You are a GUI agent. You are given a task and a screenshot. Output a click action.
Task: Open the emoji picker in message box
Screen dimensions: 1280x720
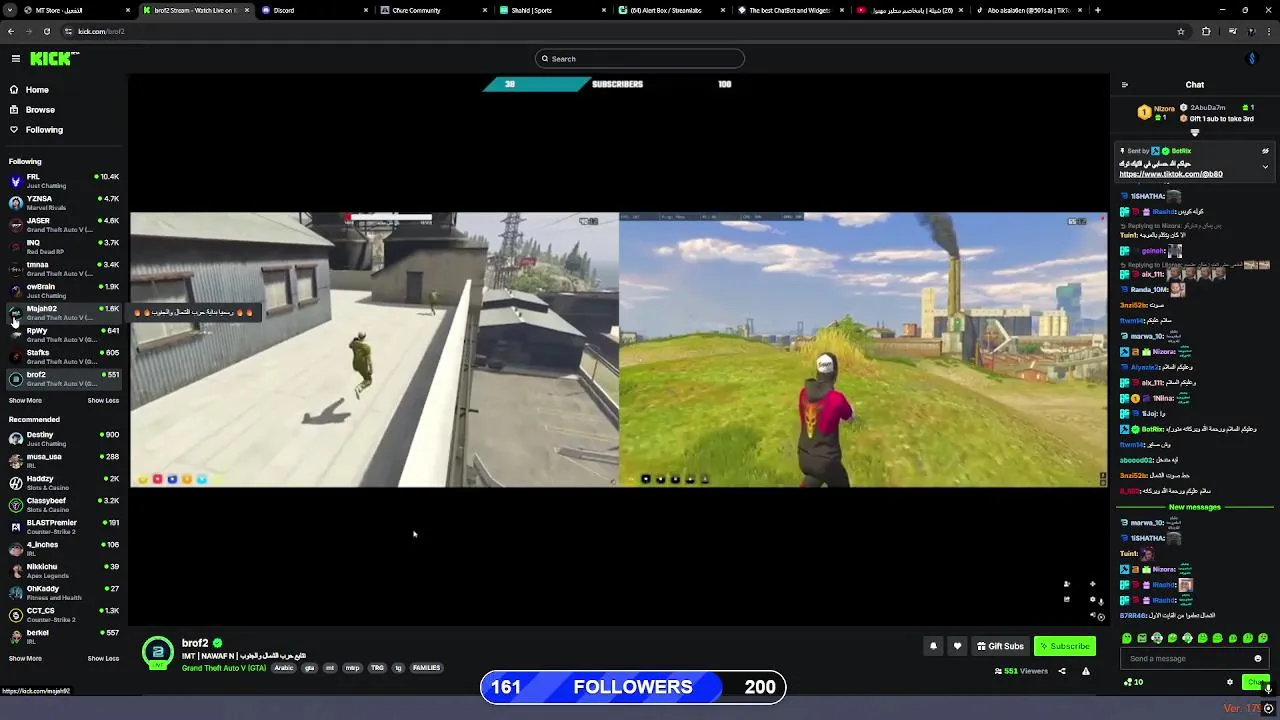tap(1258, 659)
